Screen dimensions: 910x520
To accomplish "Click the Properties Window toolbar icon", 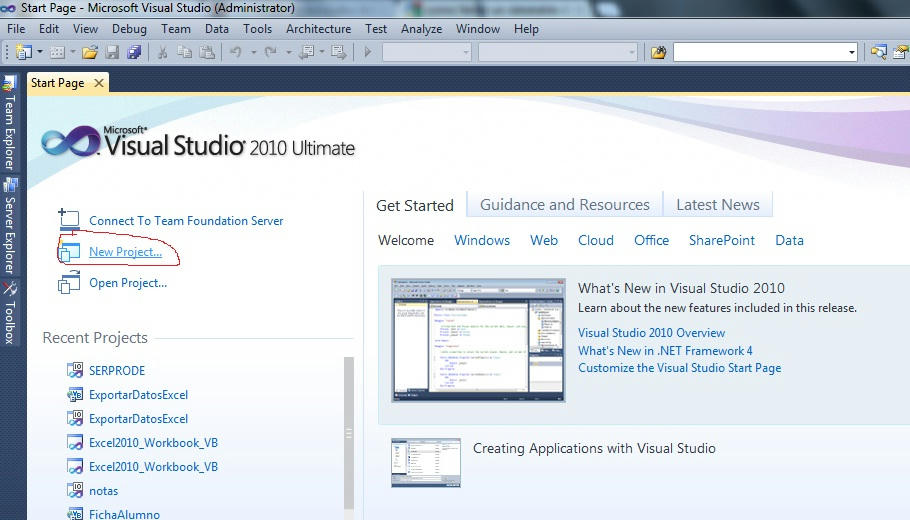I will tap(901, 53).
